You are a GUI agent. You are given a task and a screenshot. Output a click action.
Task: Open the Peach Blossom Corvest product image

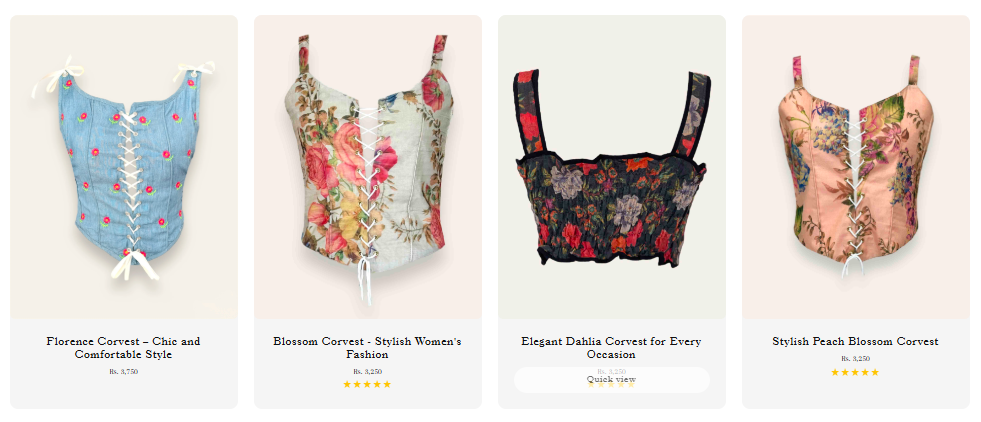tap(856, 167)
